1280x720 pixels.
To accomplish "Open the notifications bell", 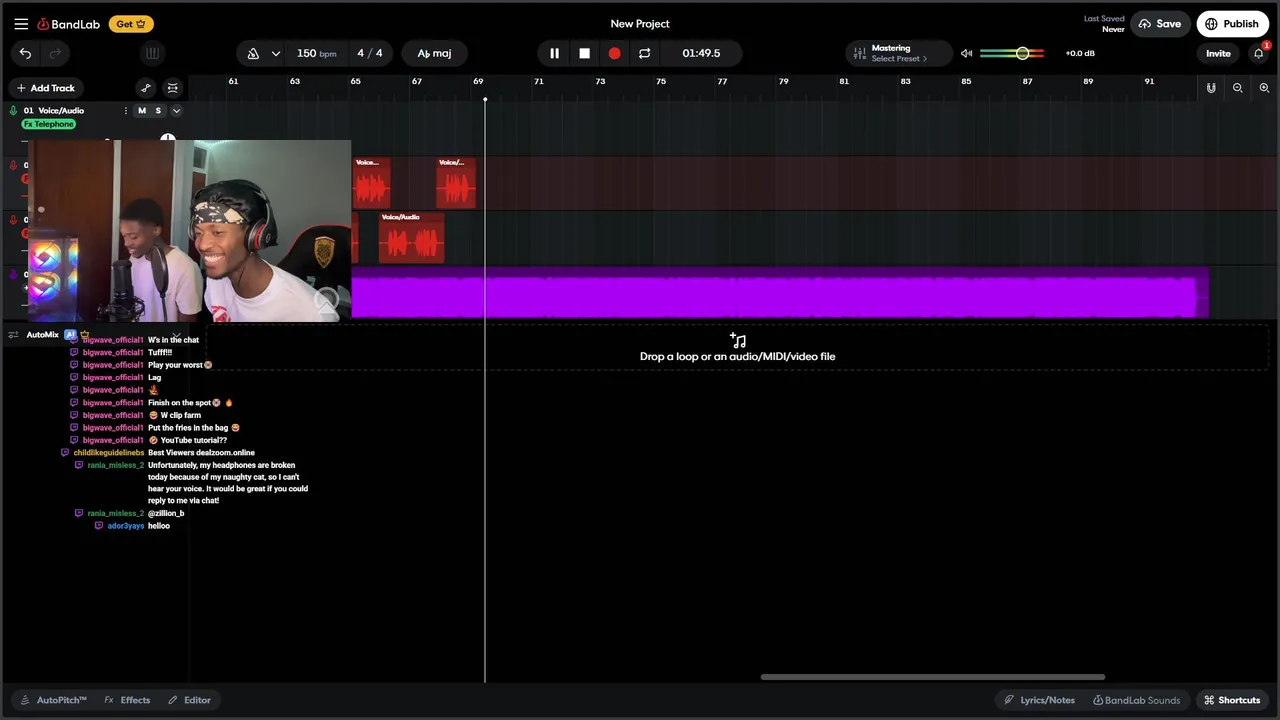I will 1259,53.
